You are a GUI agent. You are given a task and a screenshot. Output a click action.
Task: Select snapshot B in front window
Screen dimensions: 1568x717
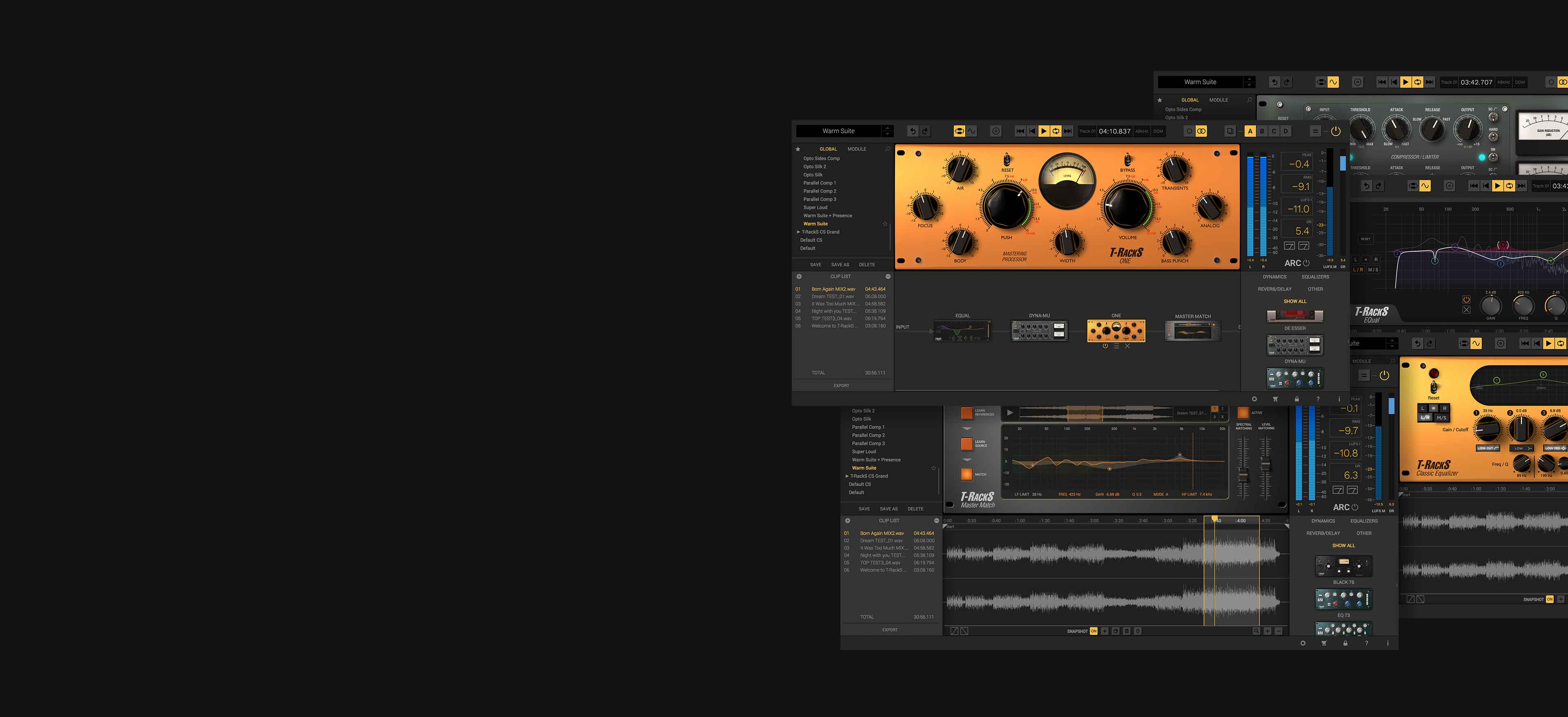point(1262,131)
